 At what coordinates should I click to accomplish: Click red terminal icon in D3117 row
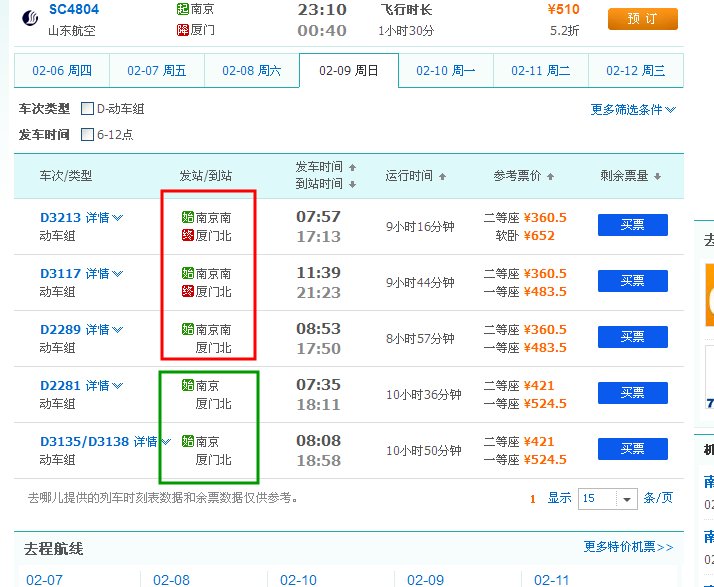point(188,291)
